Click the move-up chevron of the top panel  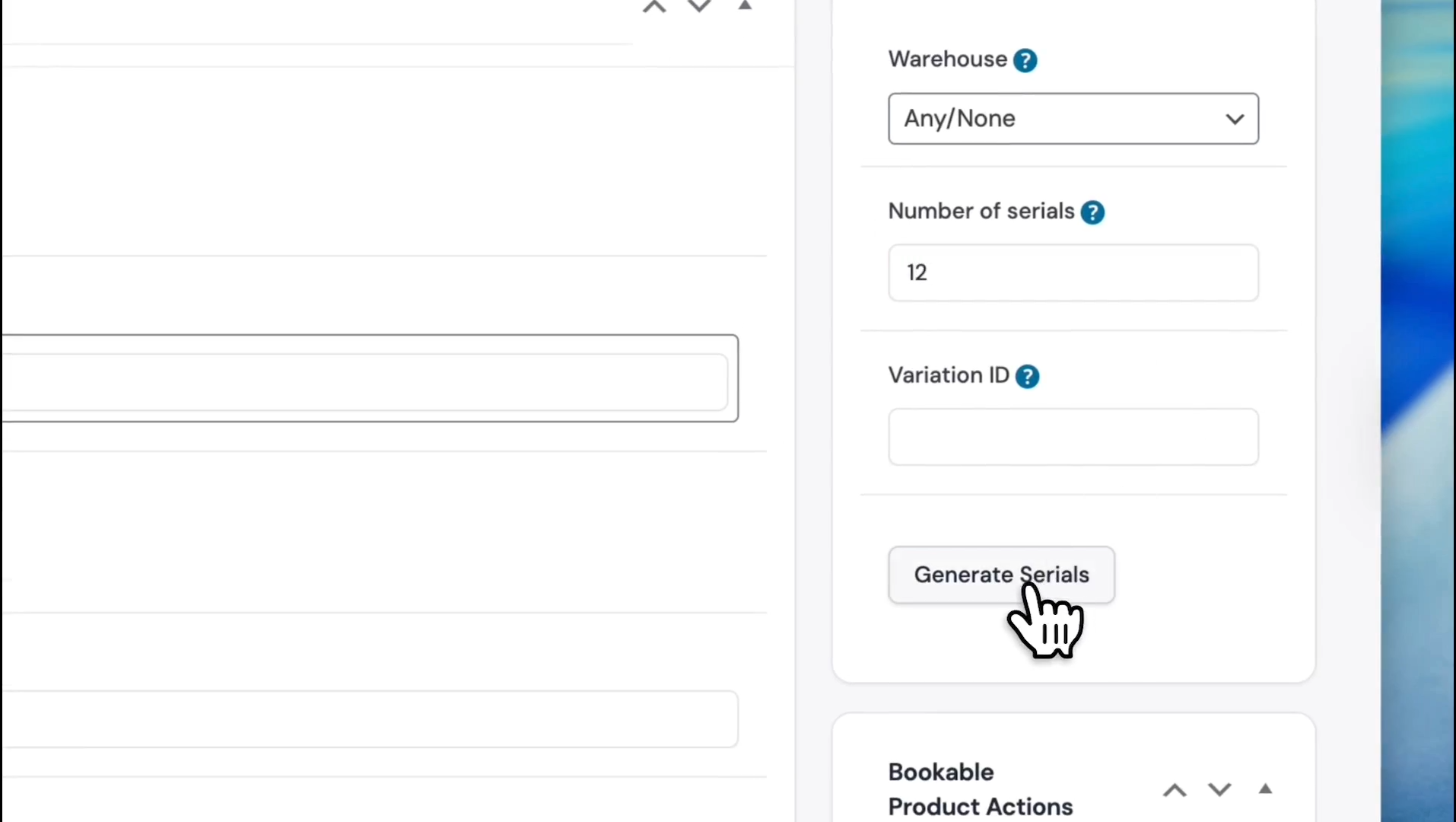coord(654,7)
